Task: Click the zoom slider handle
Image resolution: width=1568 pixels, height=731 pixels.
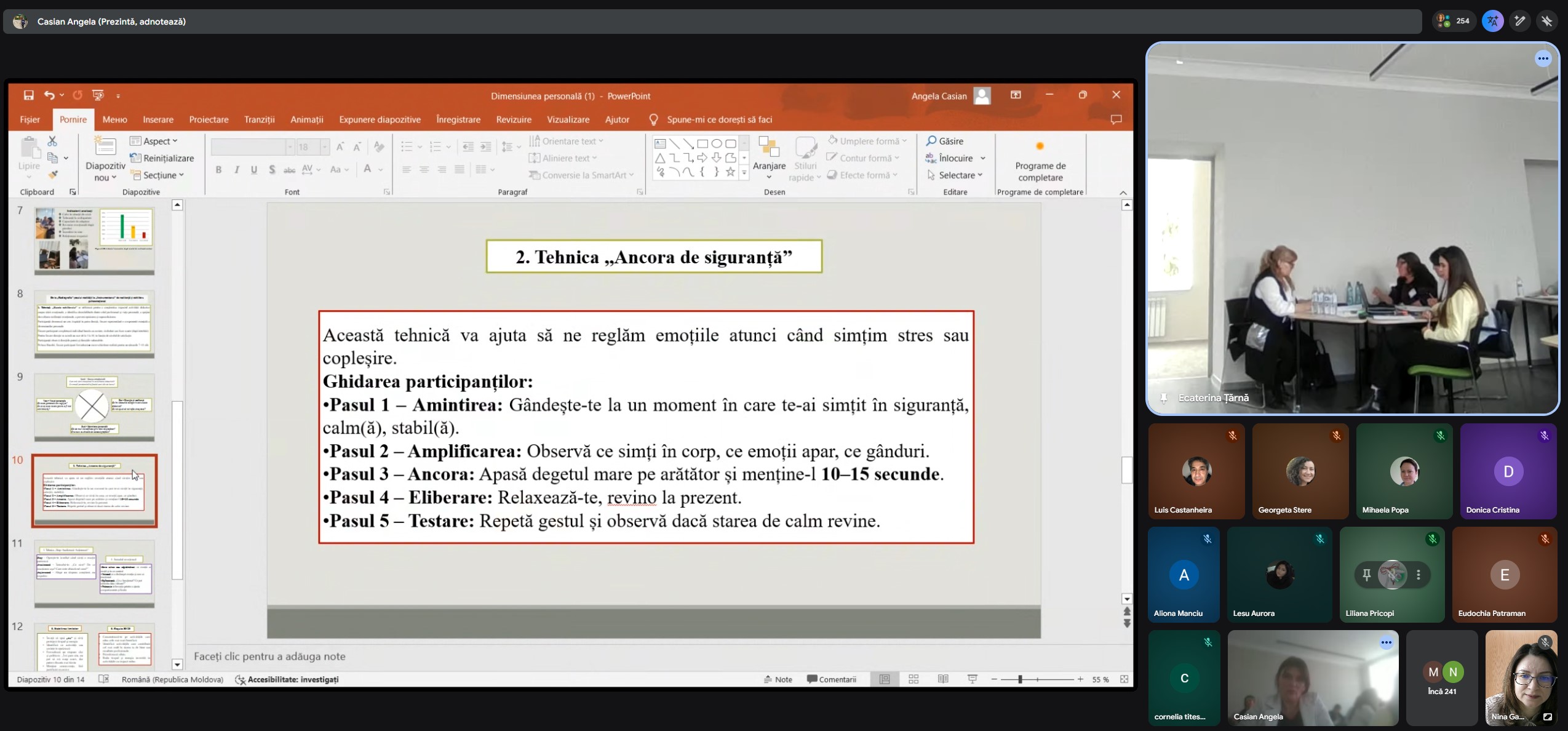Action: (x=1020, y=679)
